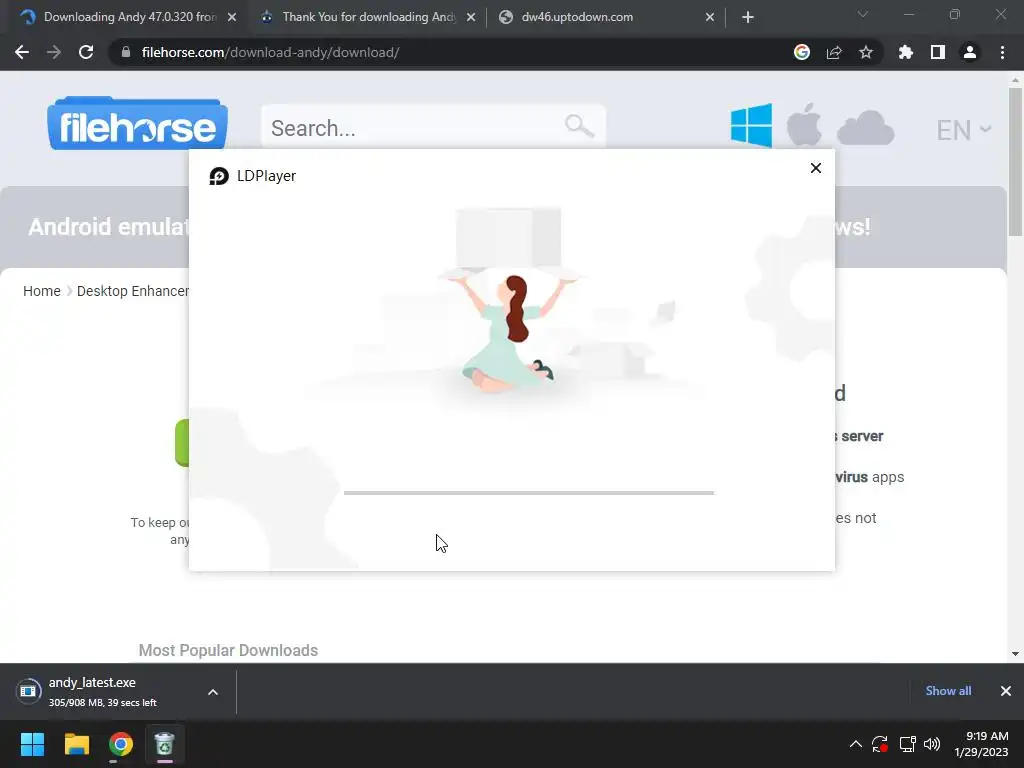Open the clock showing 9:19 AM
Image resolution: width=1024 pixels, height=768 pixels.
tap(982, 744)
